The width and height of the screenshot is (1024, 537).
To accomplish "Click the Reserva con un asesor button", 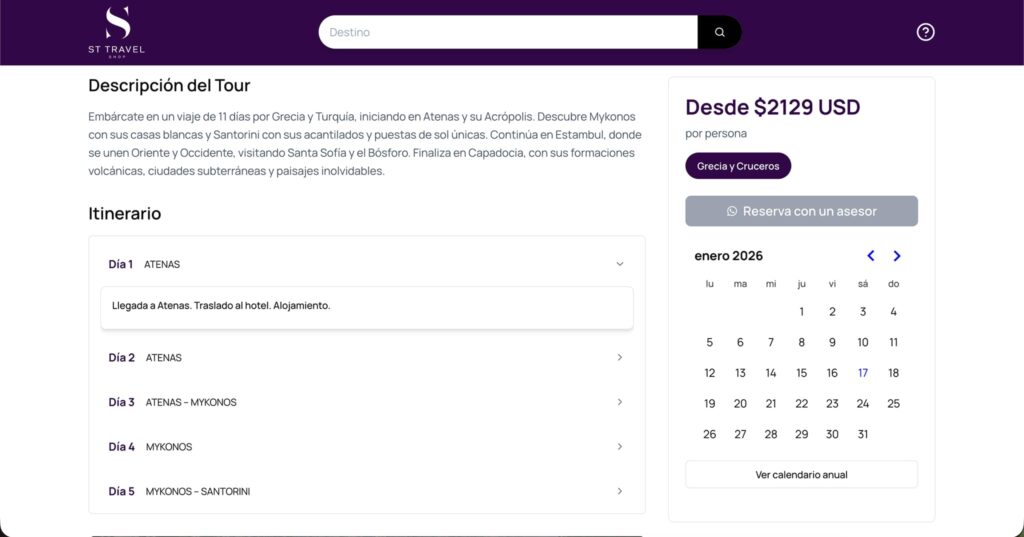I will [801, 211].
